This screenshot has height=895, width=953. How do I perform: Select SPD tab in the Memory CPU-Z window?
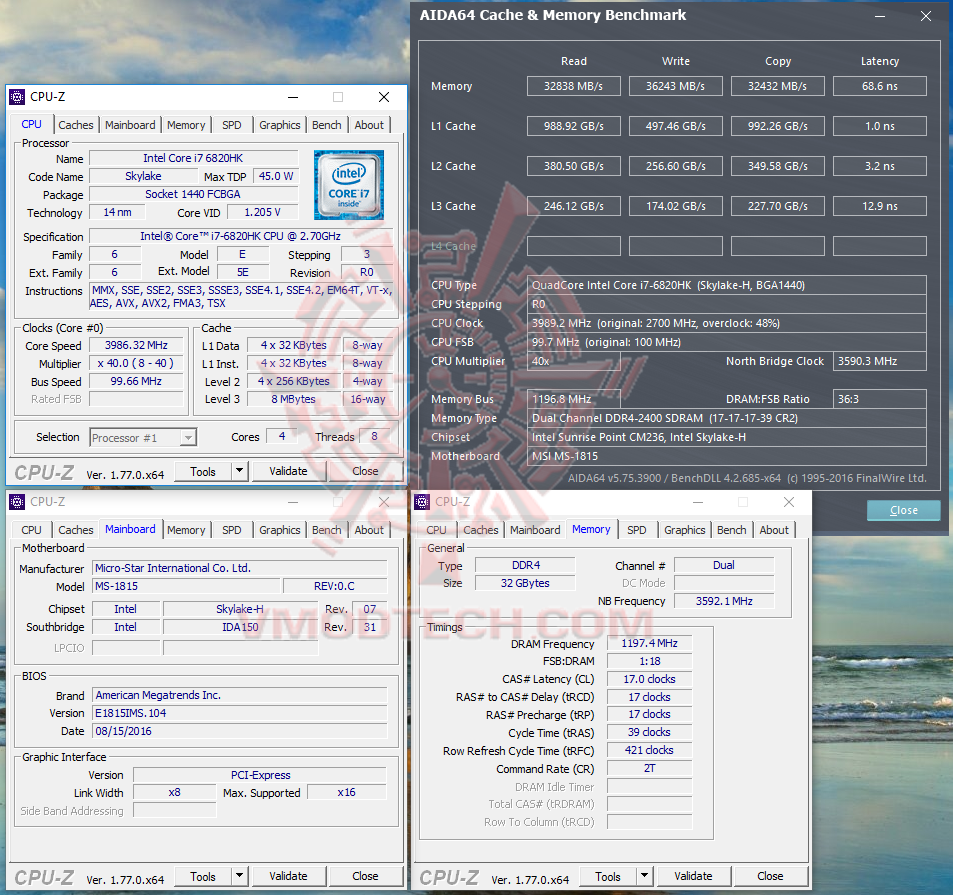coord(636,530)
